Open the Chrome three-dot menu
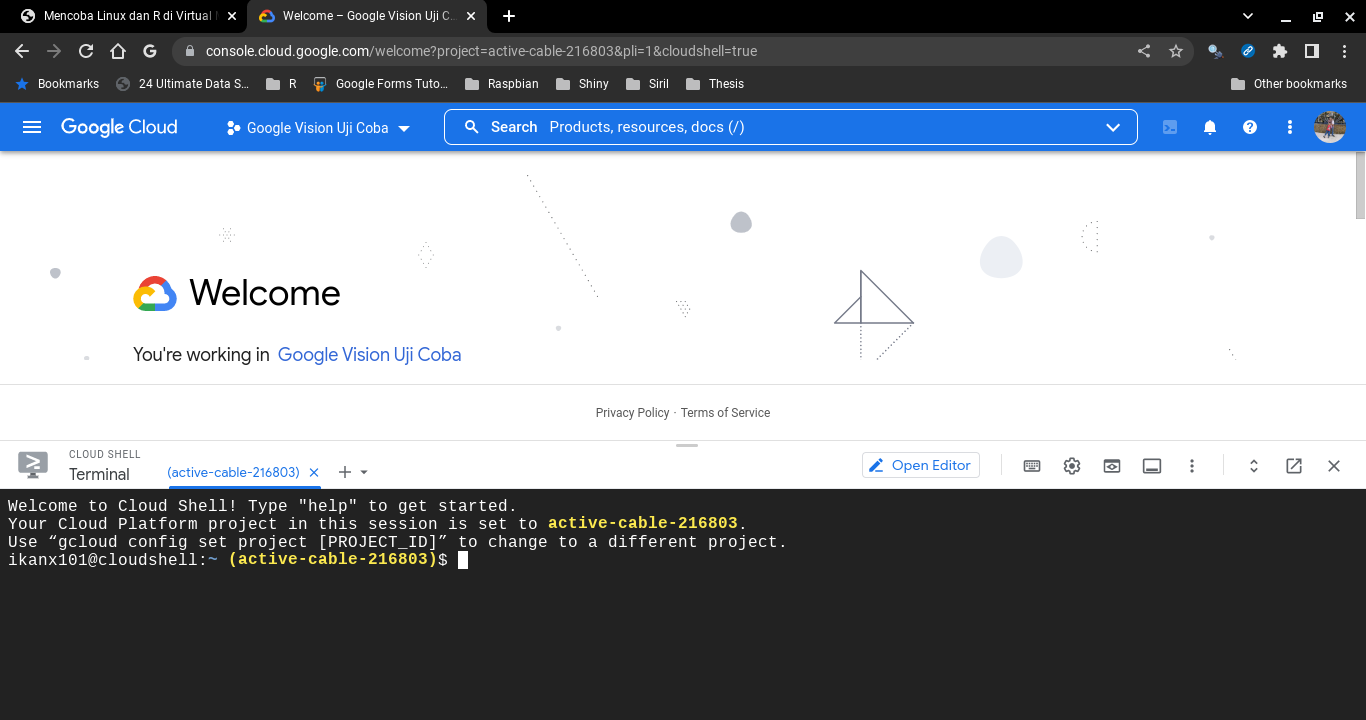This screenshot has width=1366, height=720. (x=1344, y=51)
